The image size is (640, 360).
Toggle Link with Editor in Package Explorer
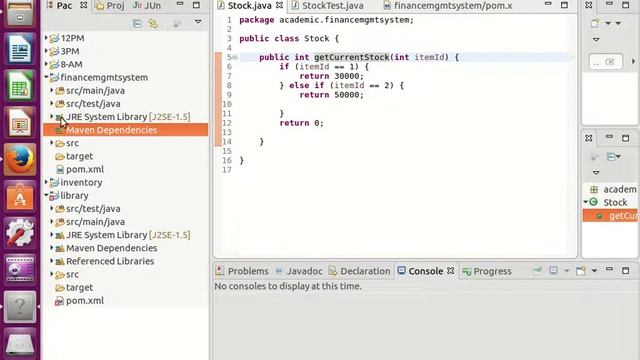pos(153,24)
